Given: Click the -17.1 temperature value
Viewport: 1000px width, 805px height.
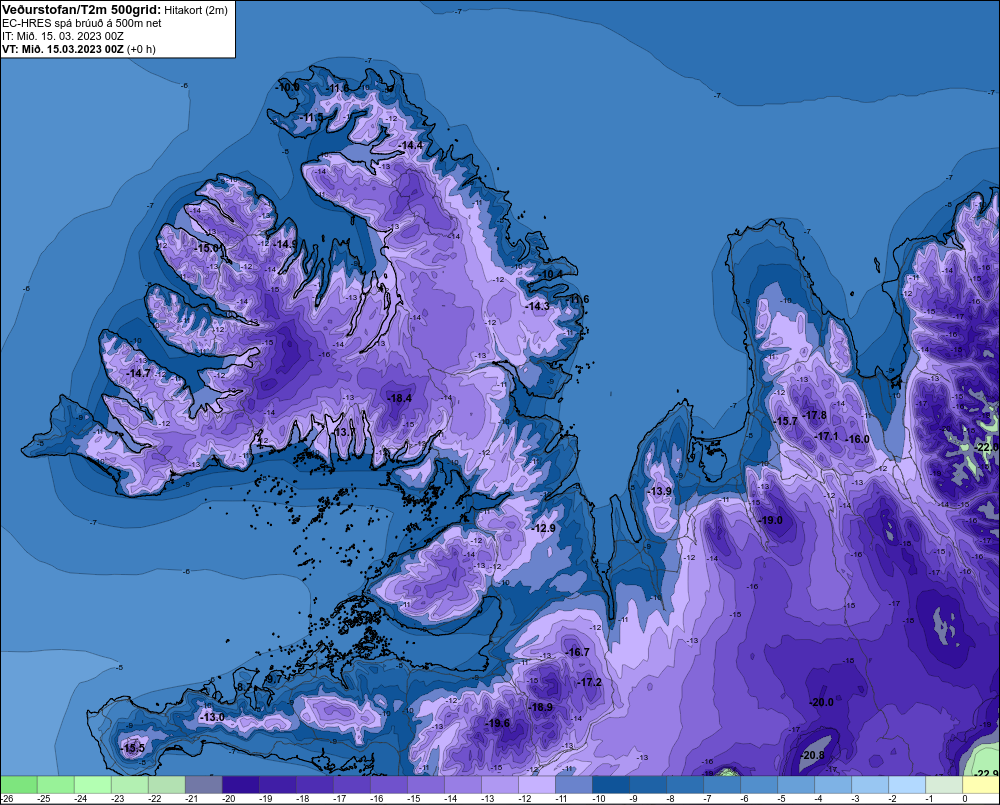Looking at the screenshot, I should 827,436.
